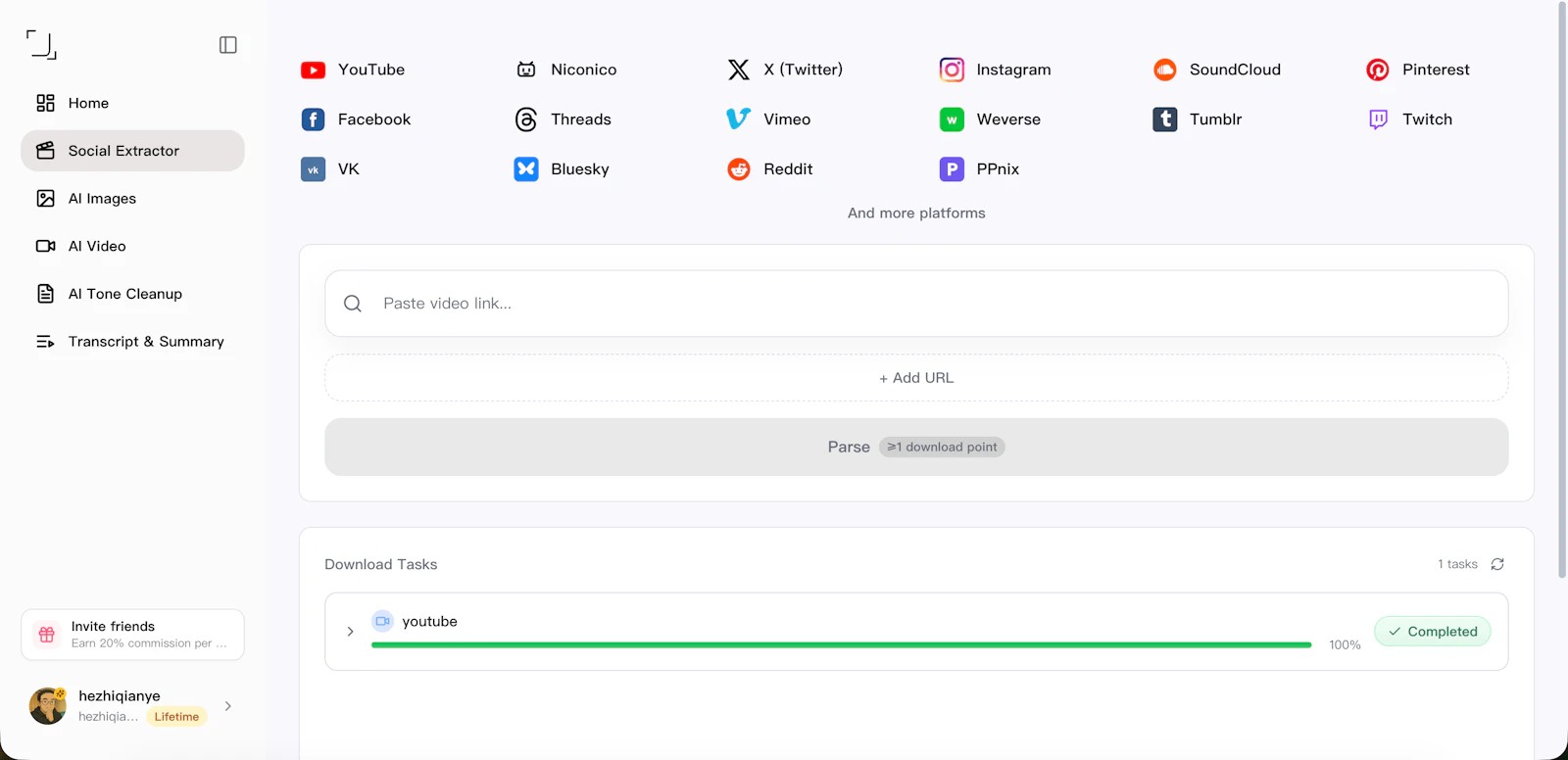
Task: Click the hezhiqianye username text
Action: [x=120, y=696]
